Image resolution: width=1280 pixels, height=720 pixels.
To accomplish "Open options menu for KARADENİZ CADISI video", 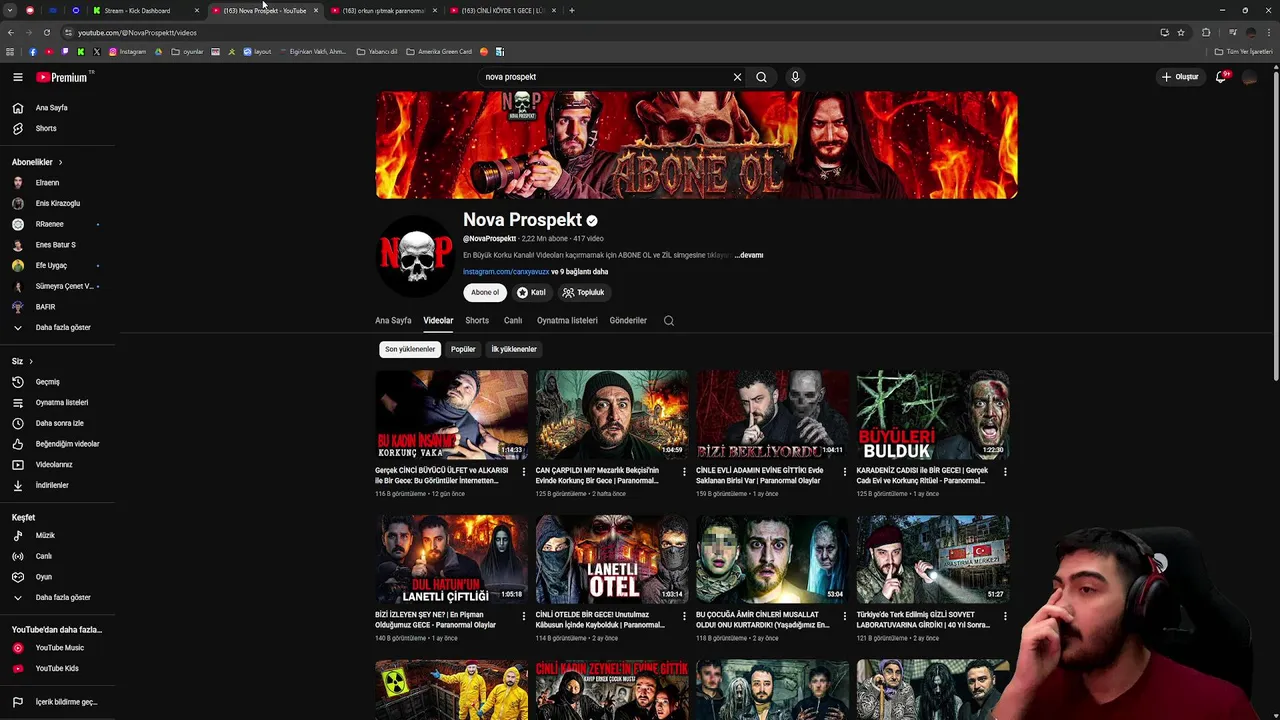I will coord(1005,472).
